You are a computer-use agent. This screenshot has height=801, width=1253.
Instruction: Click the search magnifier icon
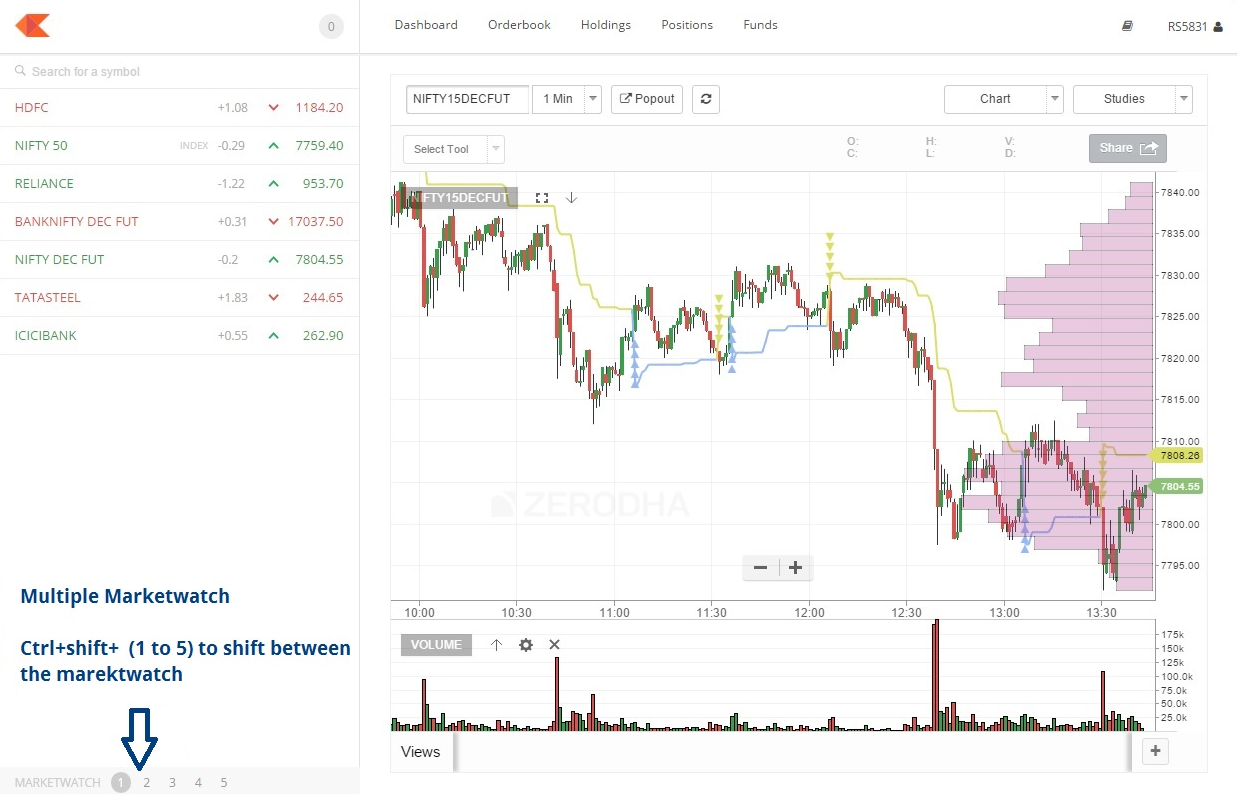point(20,71)
